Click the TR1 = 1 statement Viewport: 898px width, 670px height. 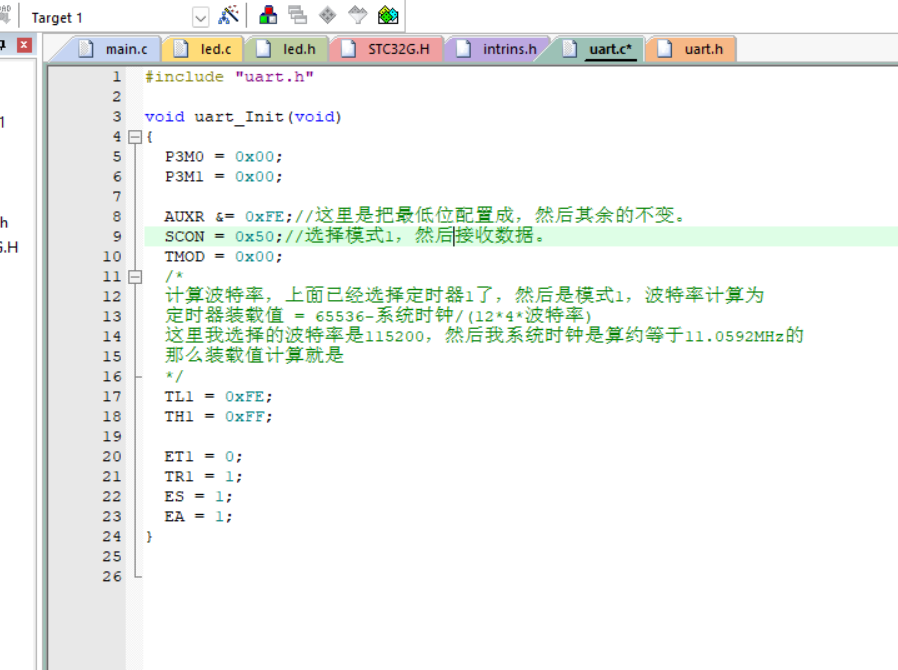coord(204,477)
